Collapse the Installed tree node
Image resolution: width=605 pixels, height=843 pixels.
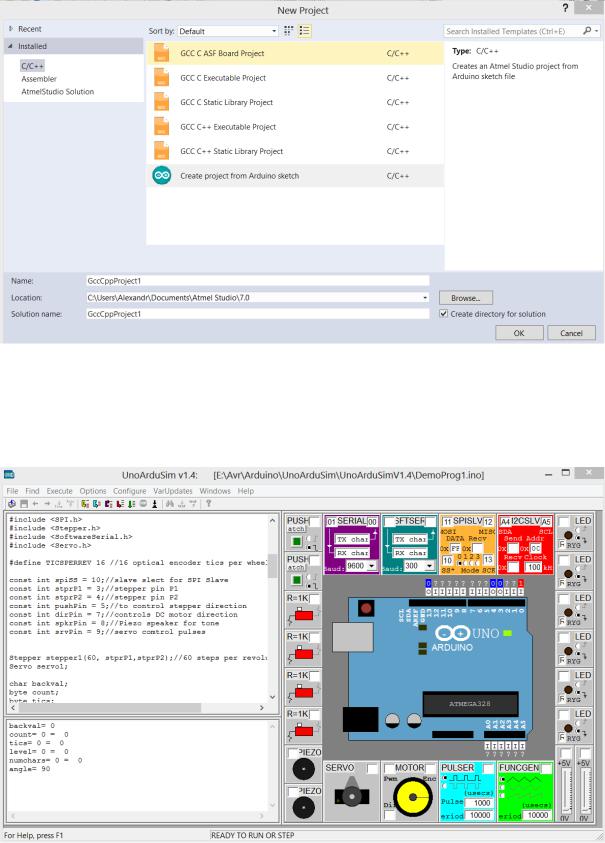tap(11, 46)
